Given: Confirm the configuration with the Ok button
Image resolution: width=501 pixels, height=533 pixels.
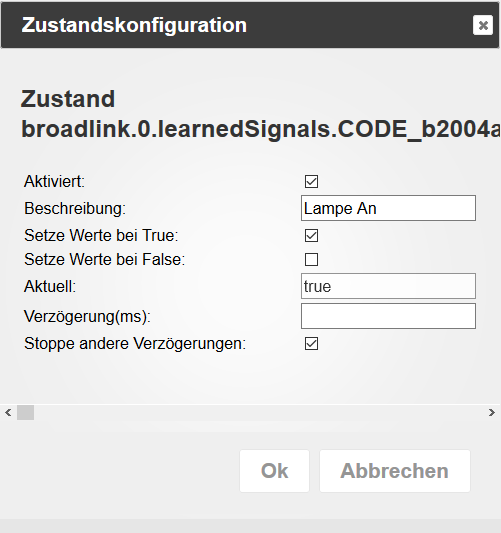Looking at the screenshot, I should [274, 471].
